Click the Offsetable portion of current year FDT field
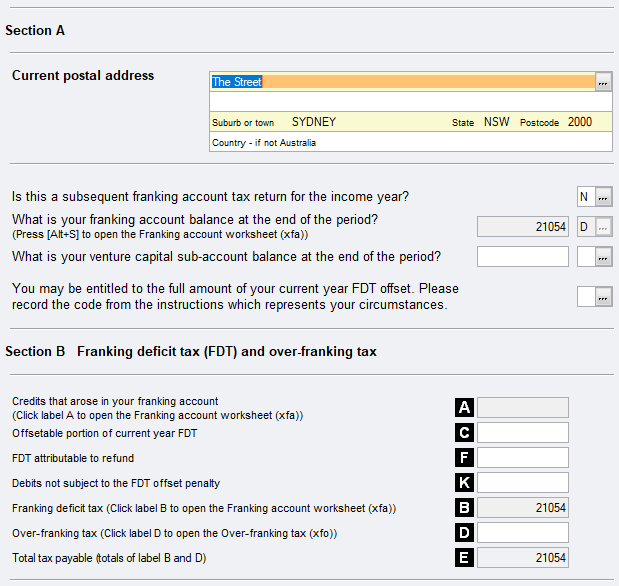The height and width of the screenshot is (586, 619). [x=522, y=432]
